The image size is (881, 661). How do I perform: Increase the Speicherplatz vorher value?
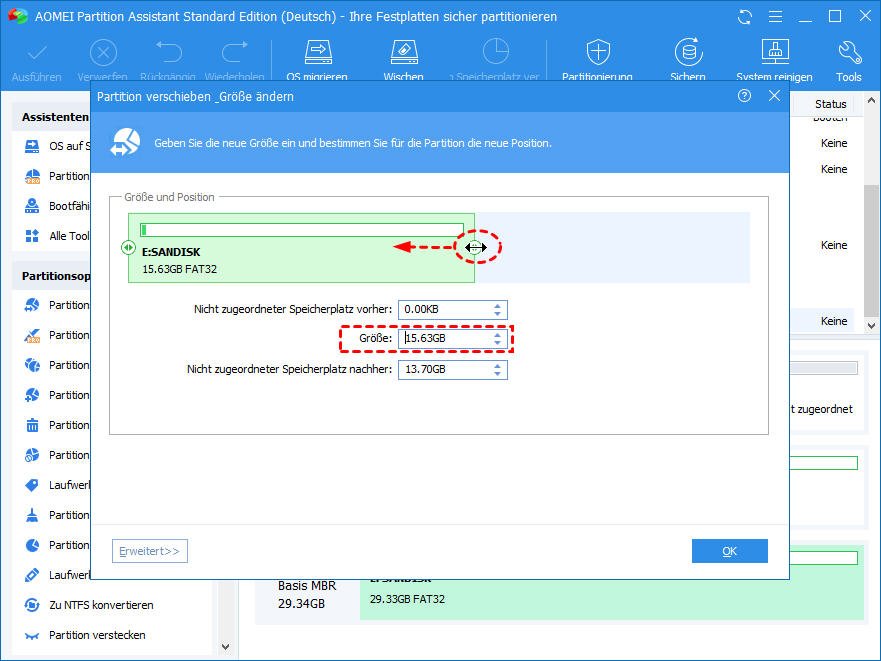point(497,306)
